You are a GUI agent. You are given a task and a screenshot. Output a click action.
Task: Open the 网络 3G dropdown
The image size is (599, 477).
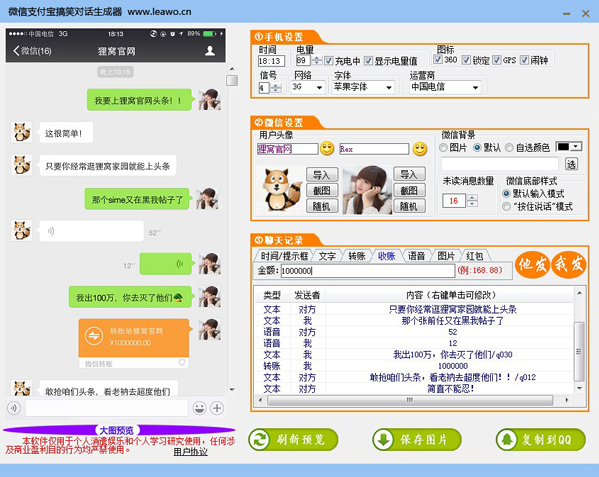pyautogui.click(x=308, y=87)
